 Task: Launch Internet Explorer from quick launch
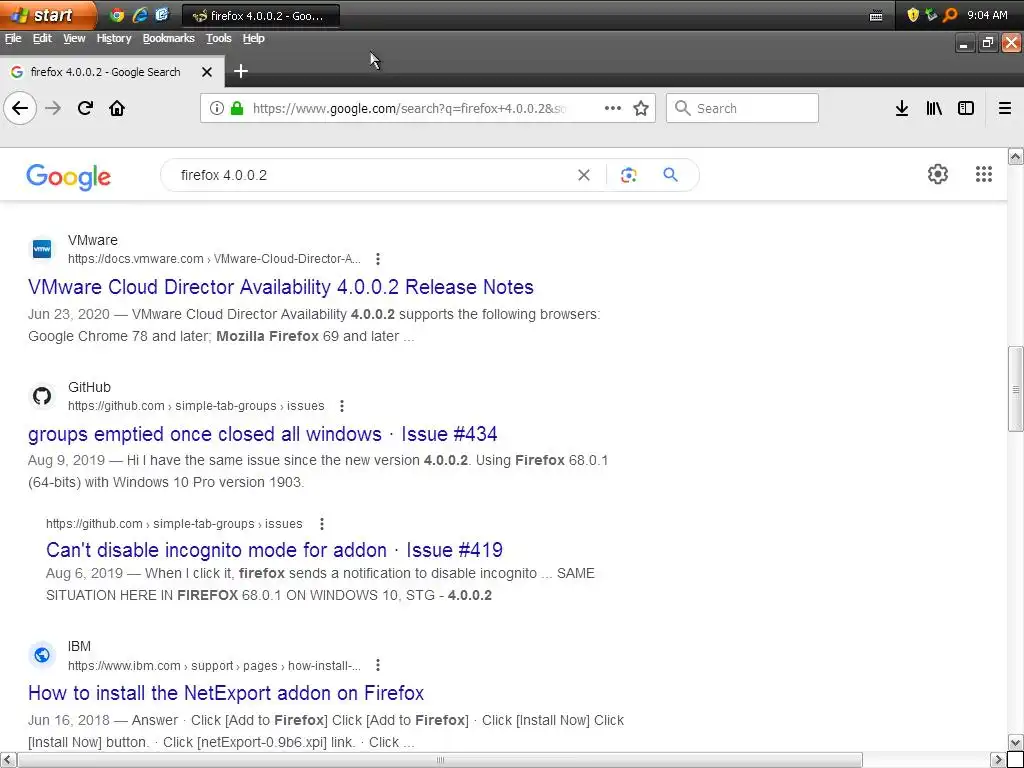[140, 15]
